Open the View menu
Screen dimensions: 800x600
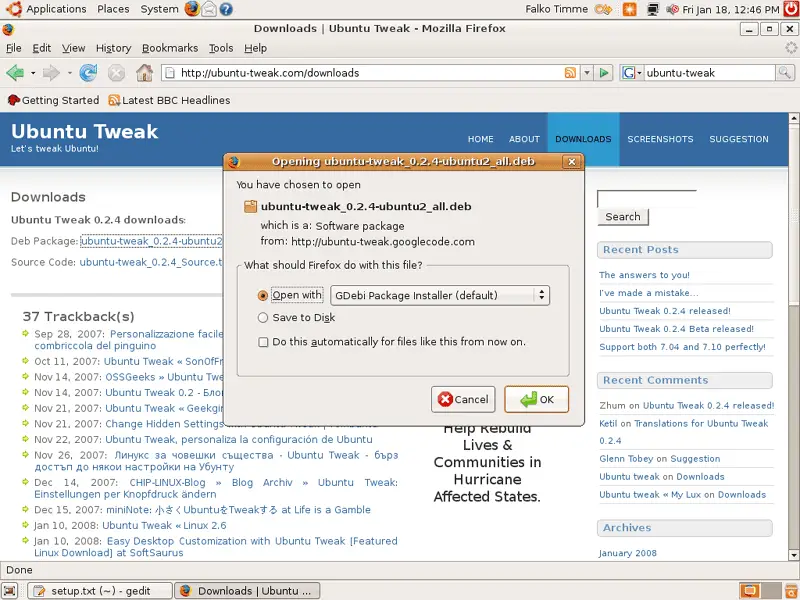tap(73, 48)
